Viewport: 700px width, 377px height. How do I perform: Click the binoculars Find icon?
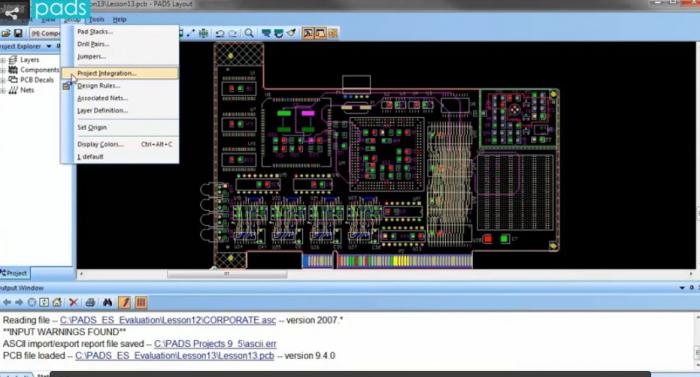[x=108, y=302]
